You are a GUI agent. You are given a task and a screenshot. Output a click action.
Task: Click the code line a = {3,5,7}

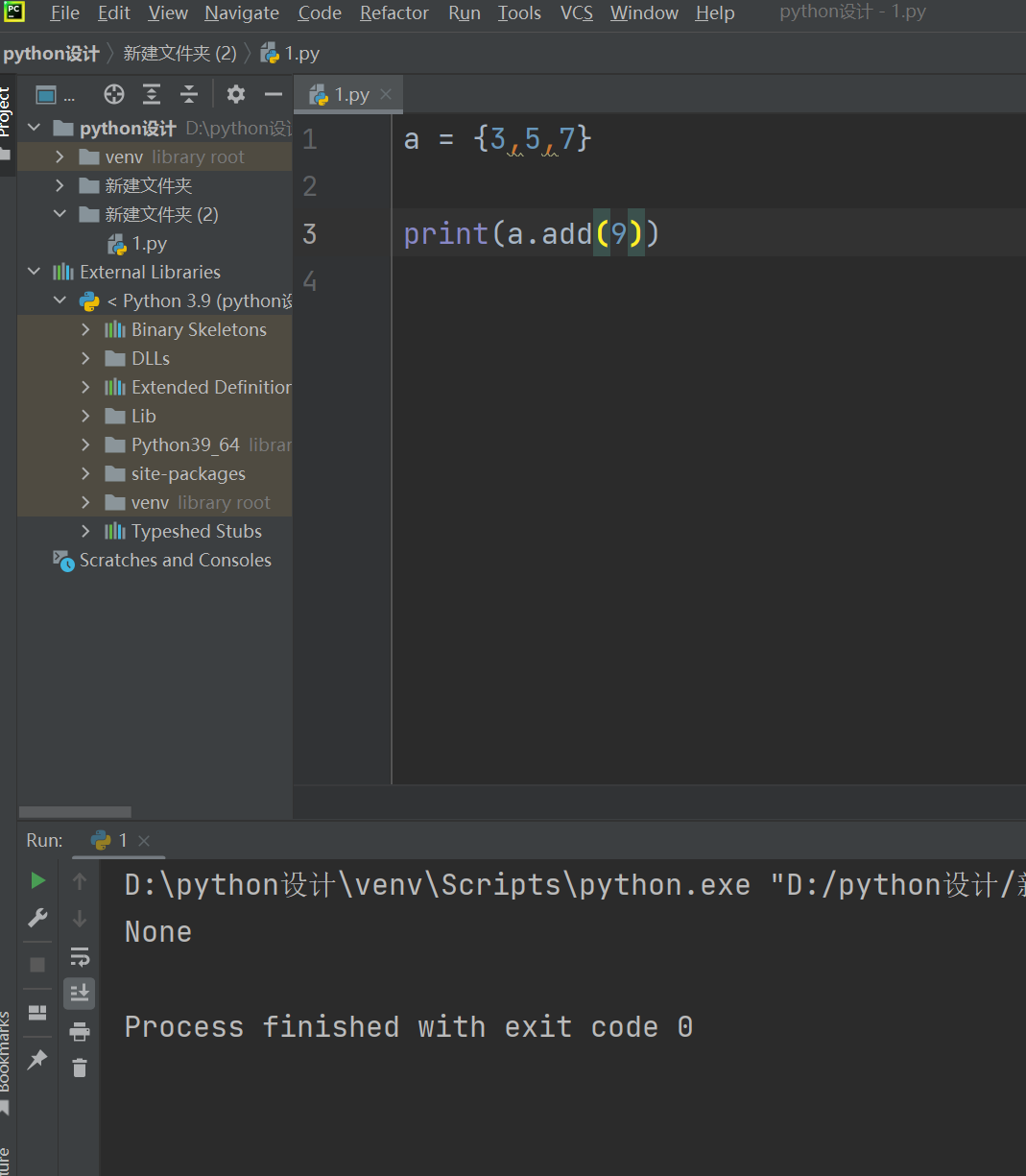(x=497, y=139)
